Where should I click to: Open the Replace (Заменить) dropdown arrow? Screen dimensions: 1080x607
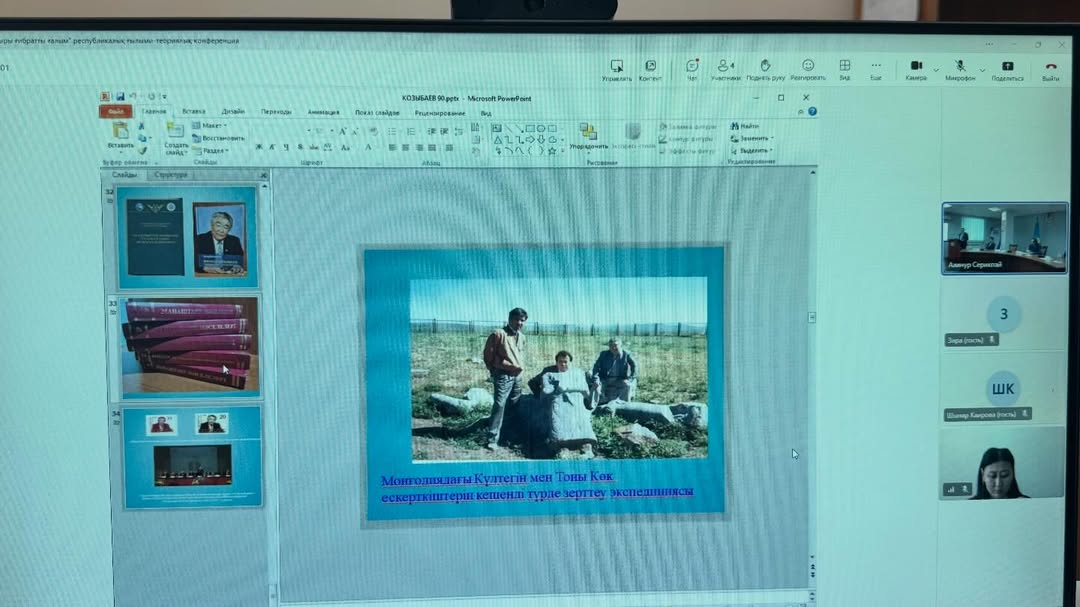click(772, 138)
